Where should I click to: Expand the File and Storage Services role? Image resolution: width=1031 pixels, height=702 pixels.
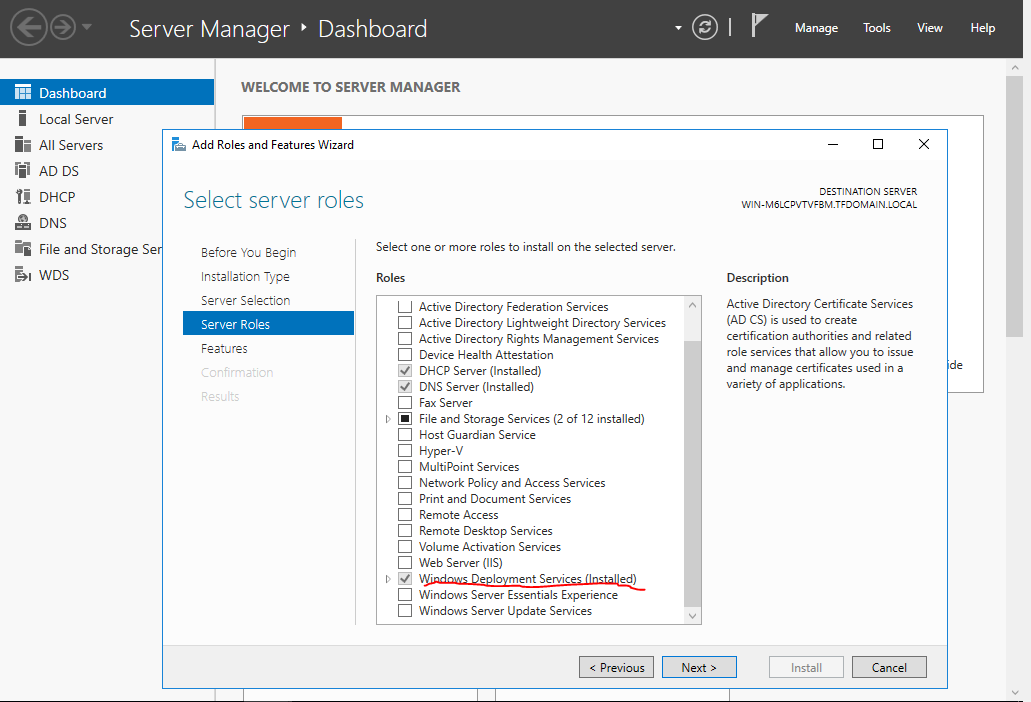coord(388,419)
